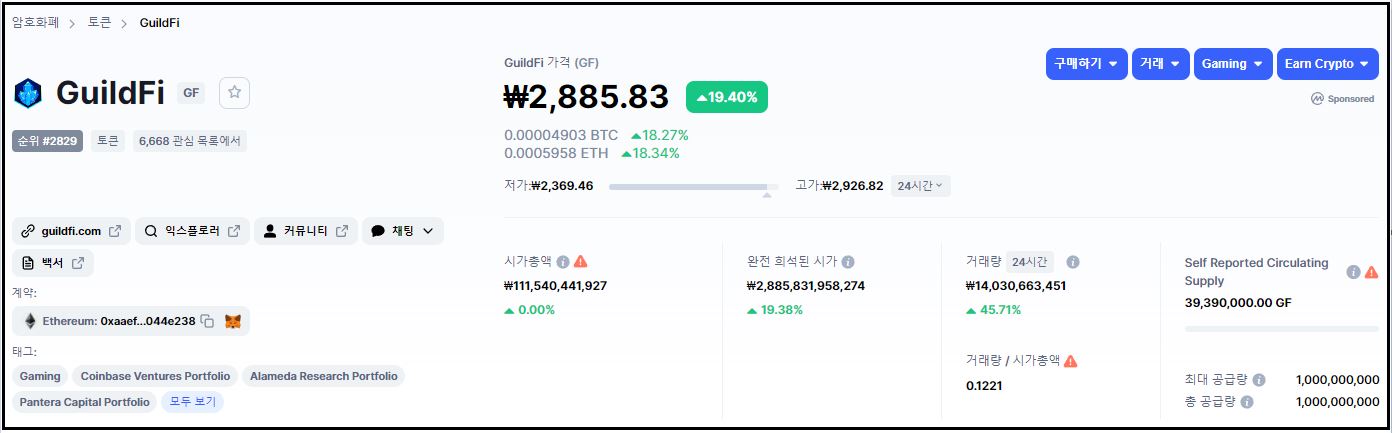Show info for 완전 희석된 시가
This screenshot has width=1392, height=433.
[x=848, y=262]
